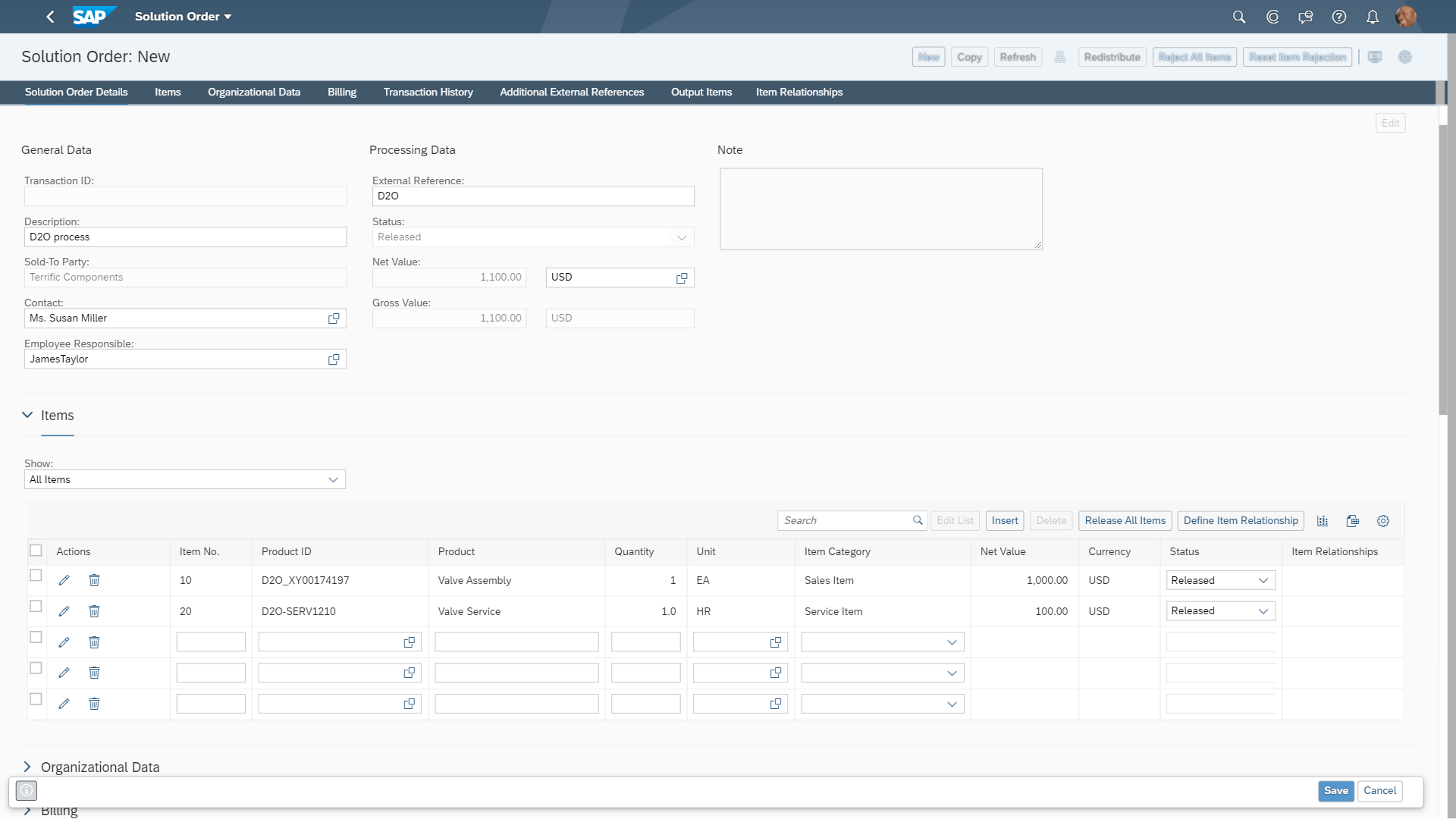This screenshot has height=819, width=1456.
Task: Open the user profile avatar
Action: (1406, 17)
